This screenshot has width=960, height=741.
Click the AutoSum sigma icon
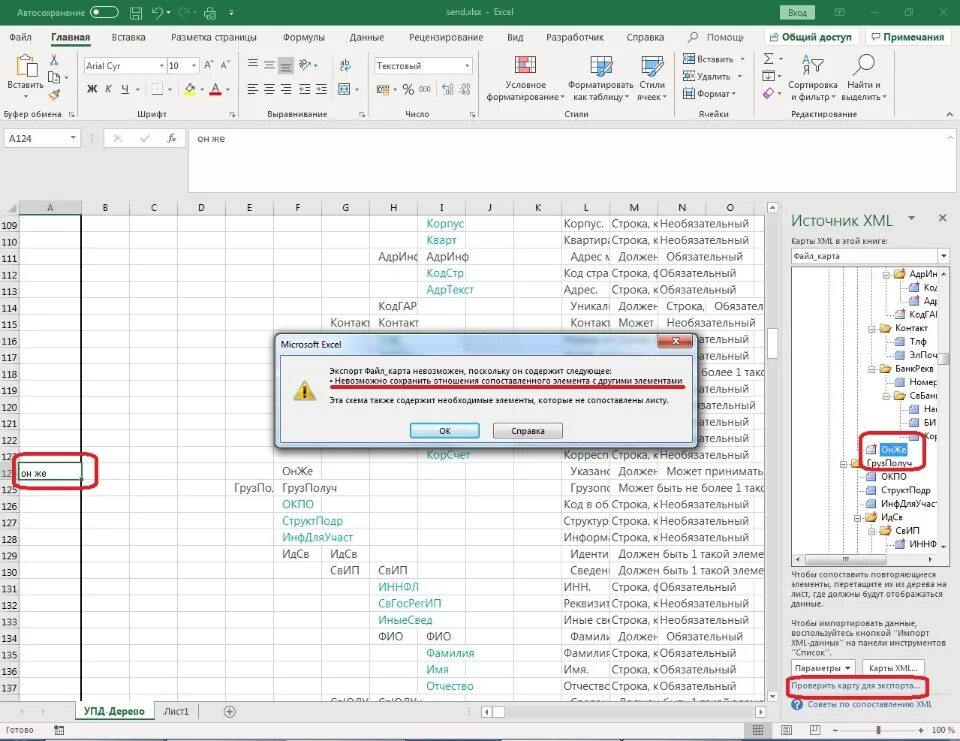click(x=768, y=59)
